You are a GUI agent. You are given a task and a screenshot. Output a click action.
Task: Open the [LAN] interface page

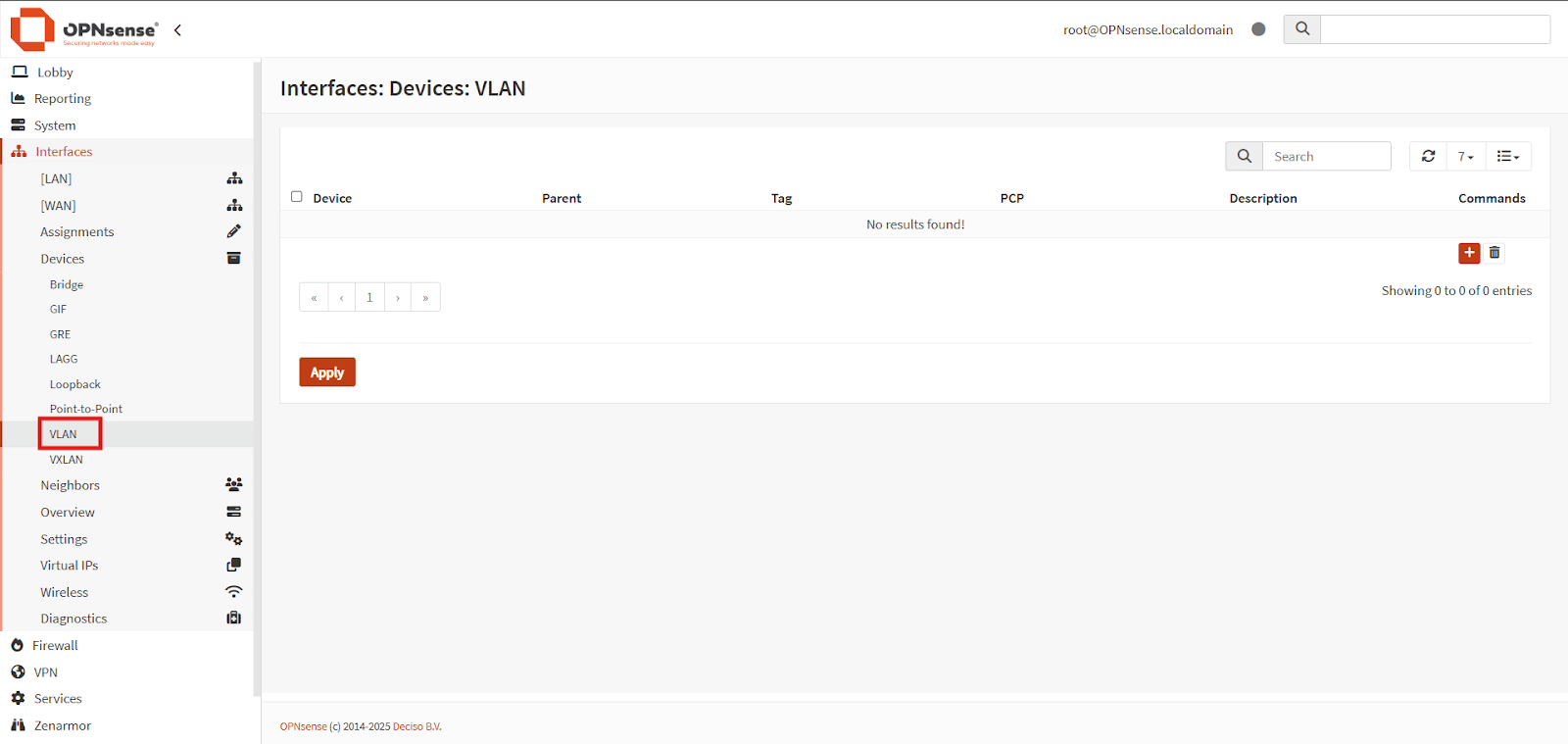56,178
